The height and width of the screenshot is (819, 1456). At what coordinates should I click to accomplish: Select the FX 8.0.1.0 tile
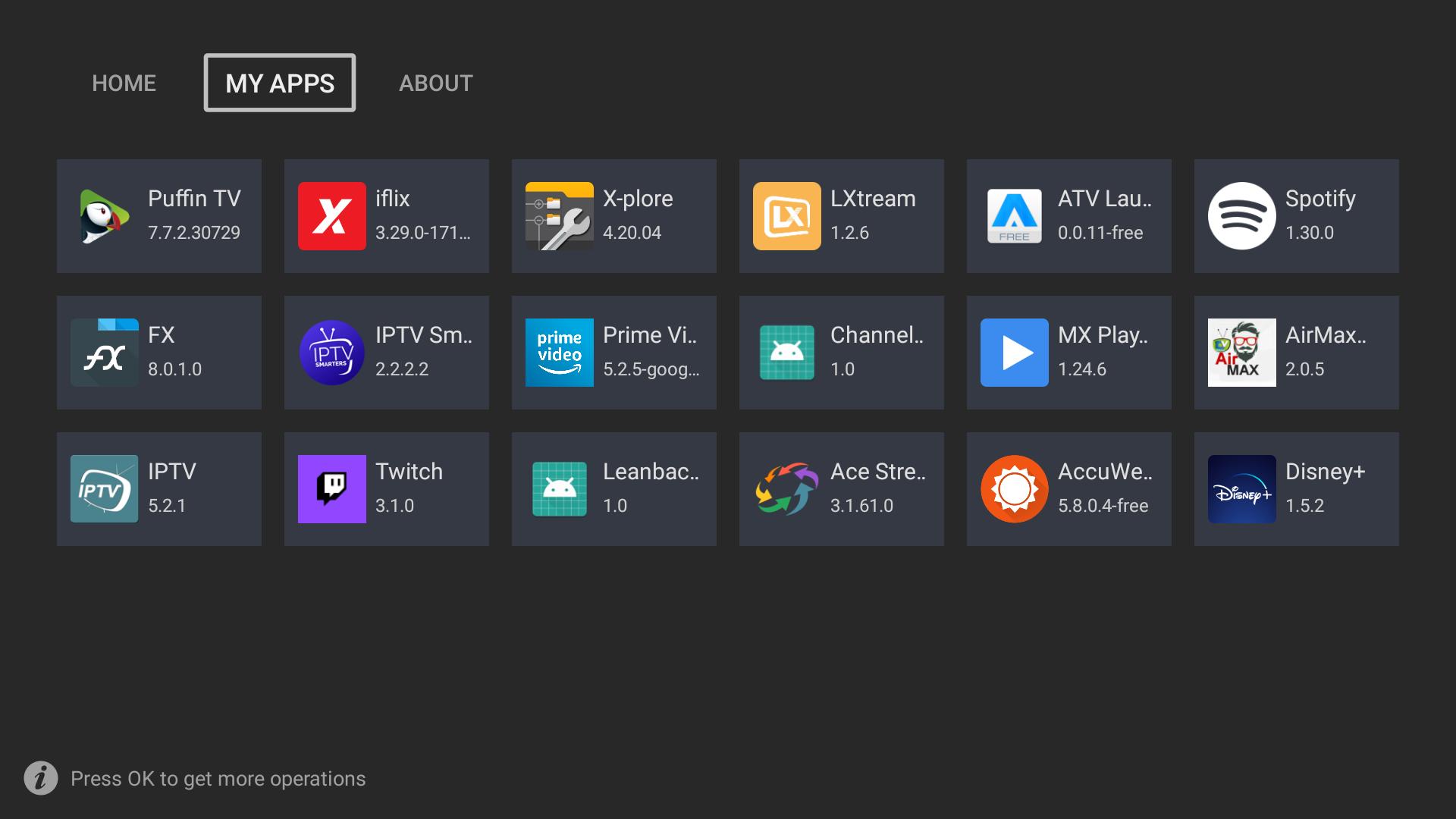pyautogui.click(x=158, y=353)
